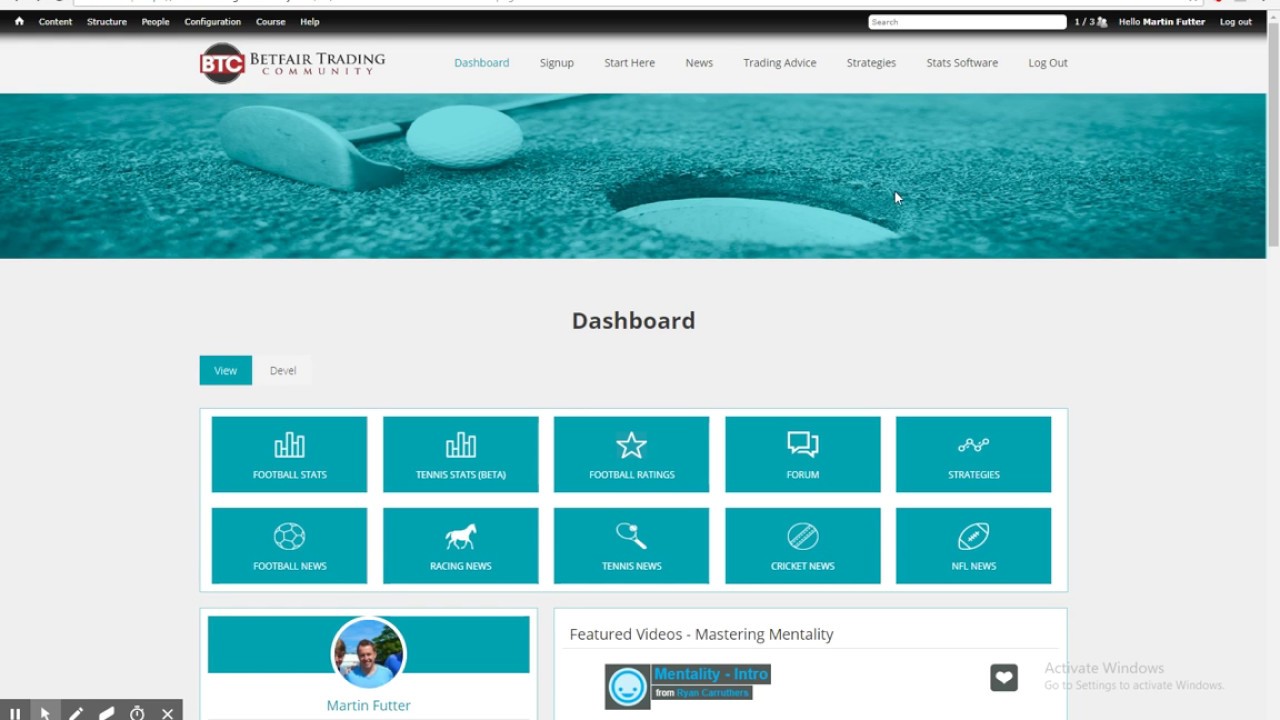The width and height of the screenshot is (1280, 720).
Task: Select the Devel tab
Action: (283, 370)
